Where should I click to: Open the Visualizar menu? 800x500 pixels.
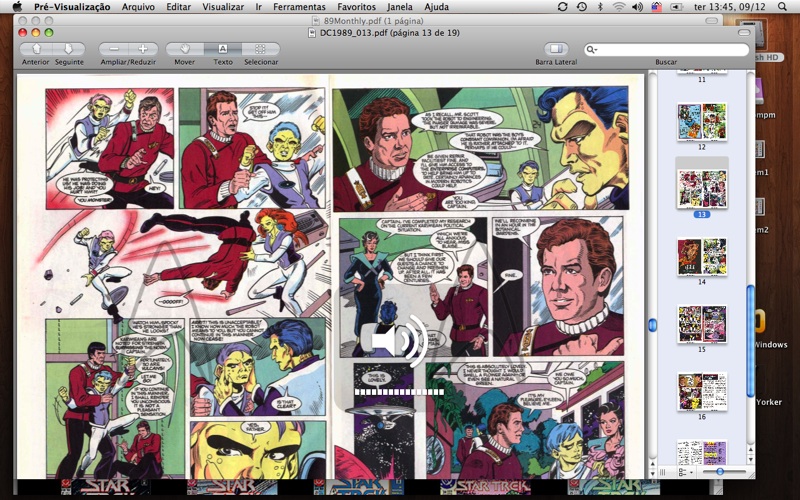223,7
